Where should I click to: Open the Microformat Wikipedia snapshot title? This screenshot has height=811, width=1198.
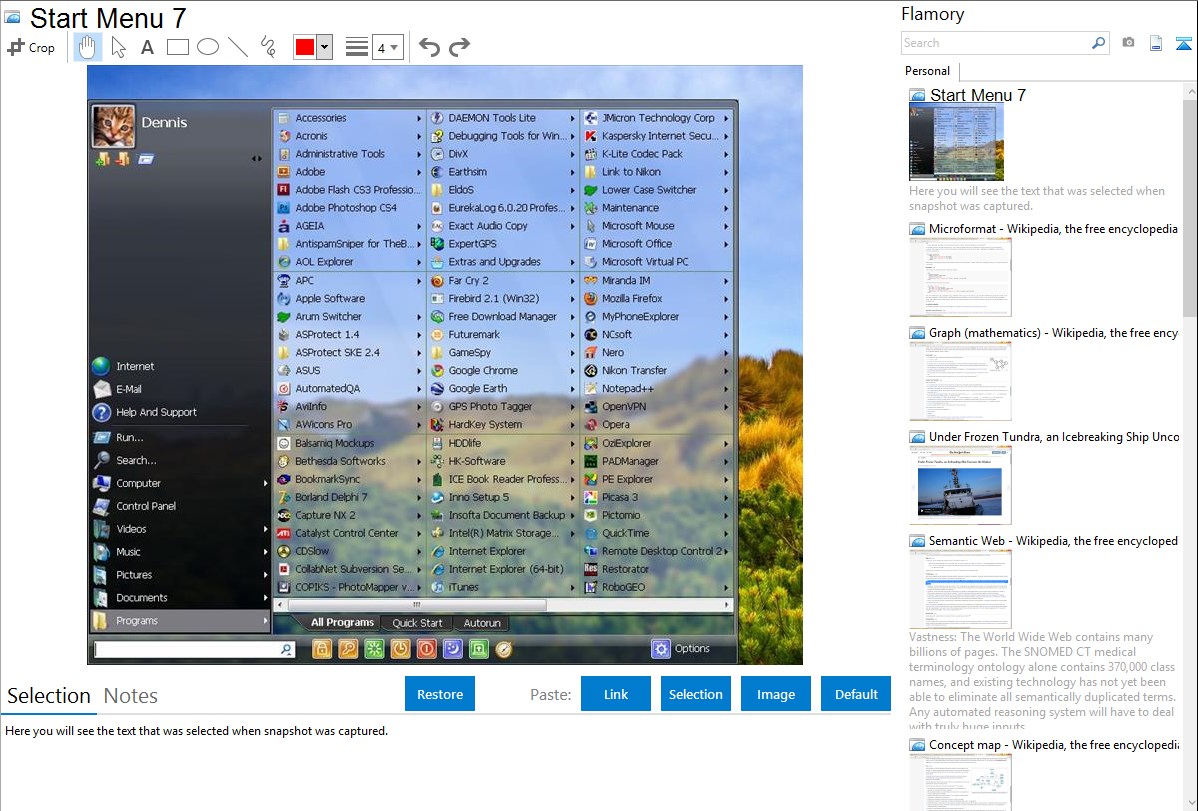(1053, 229)
